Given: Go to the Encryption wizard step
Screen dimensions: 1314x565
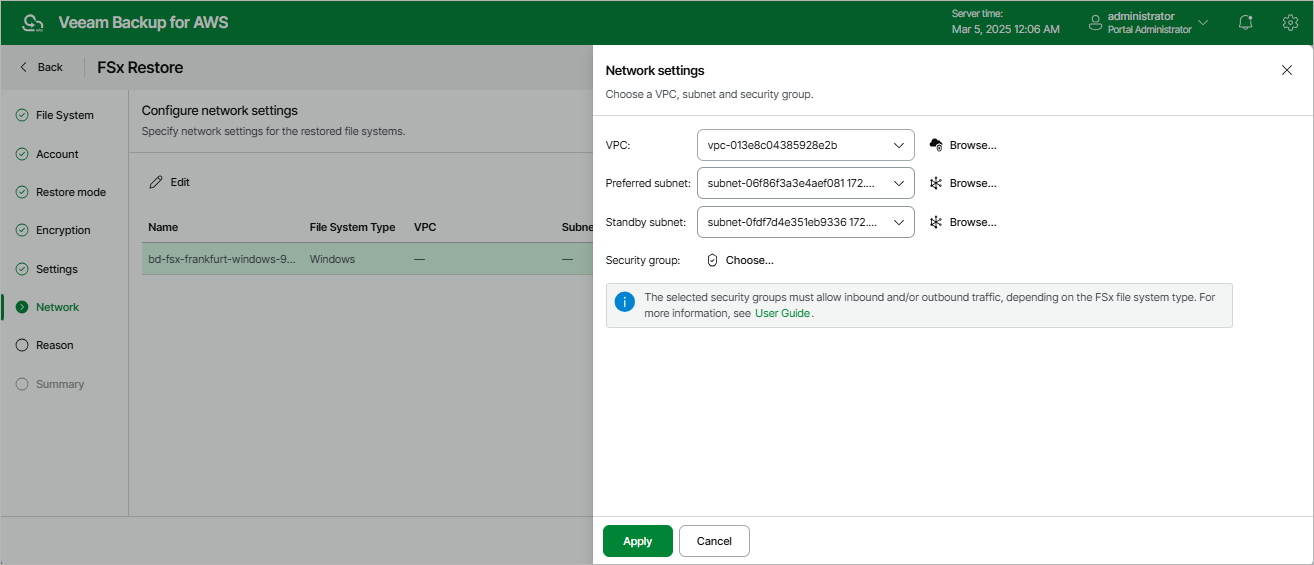Looking at the screenshot, I should coord(63,230).
